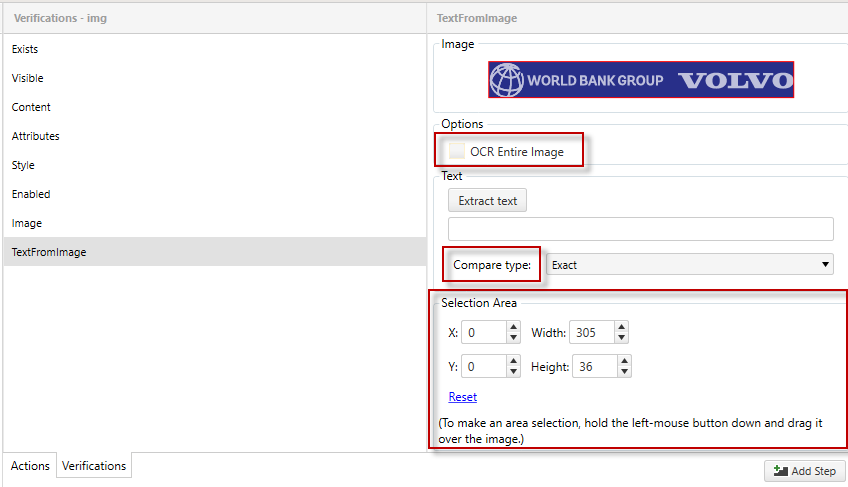Increase the Width with up arrow
Image resolution: width=848 pixels, height=487 pixels.
(621, 327)
